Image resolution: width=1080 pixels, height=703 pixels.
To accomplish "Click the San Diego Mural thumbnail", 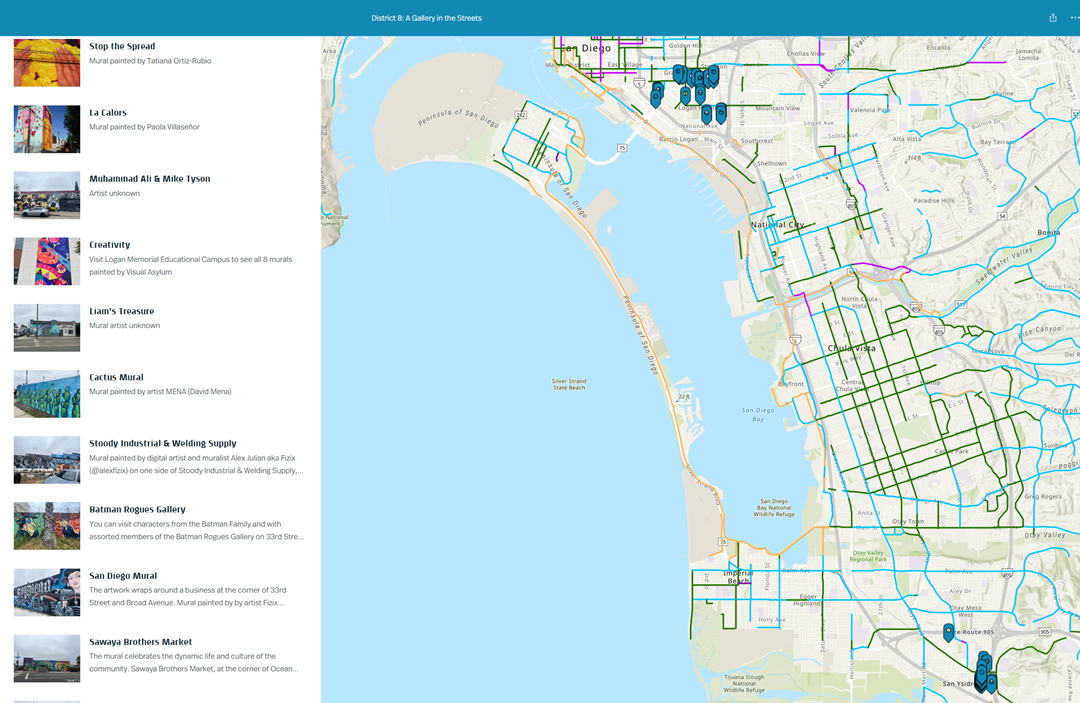I will point(47,592).
